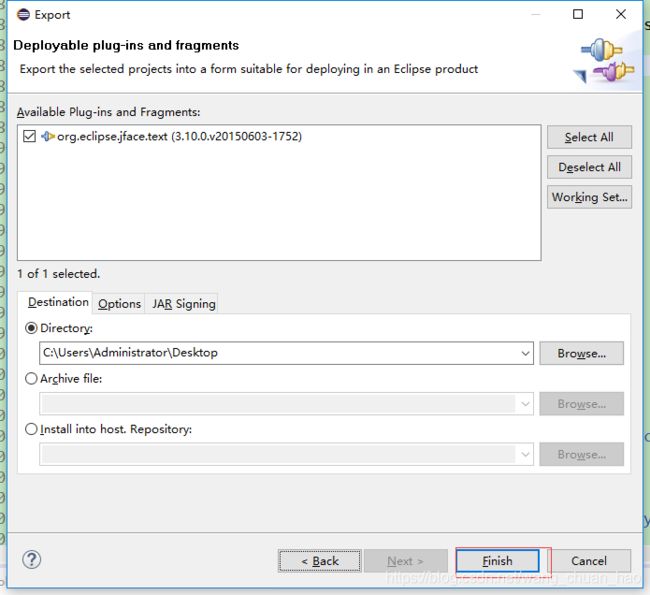Expand the Directory path dropdown arrow
This screenshot has height=595, width=650.
click(525, 353)
